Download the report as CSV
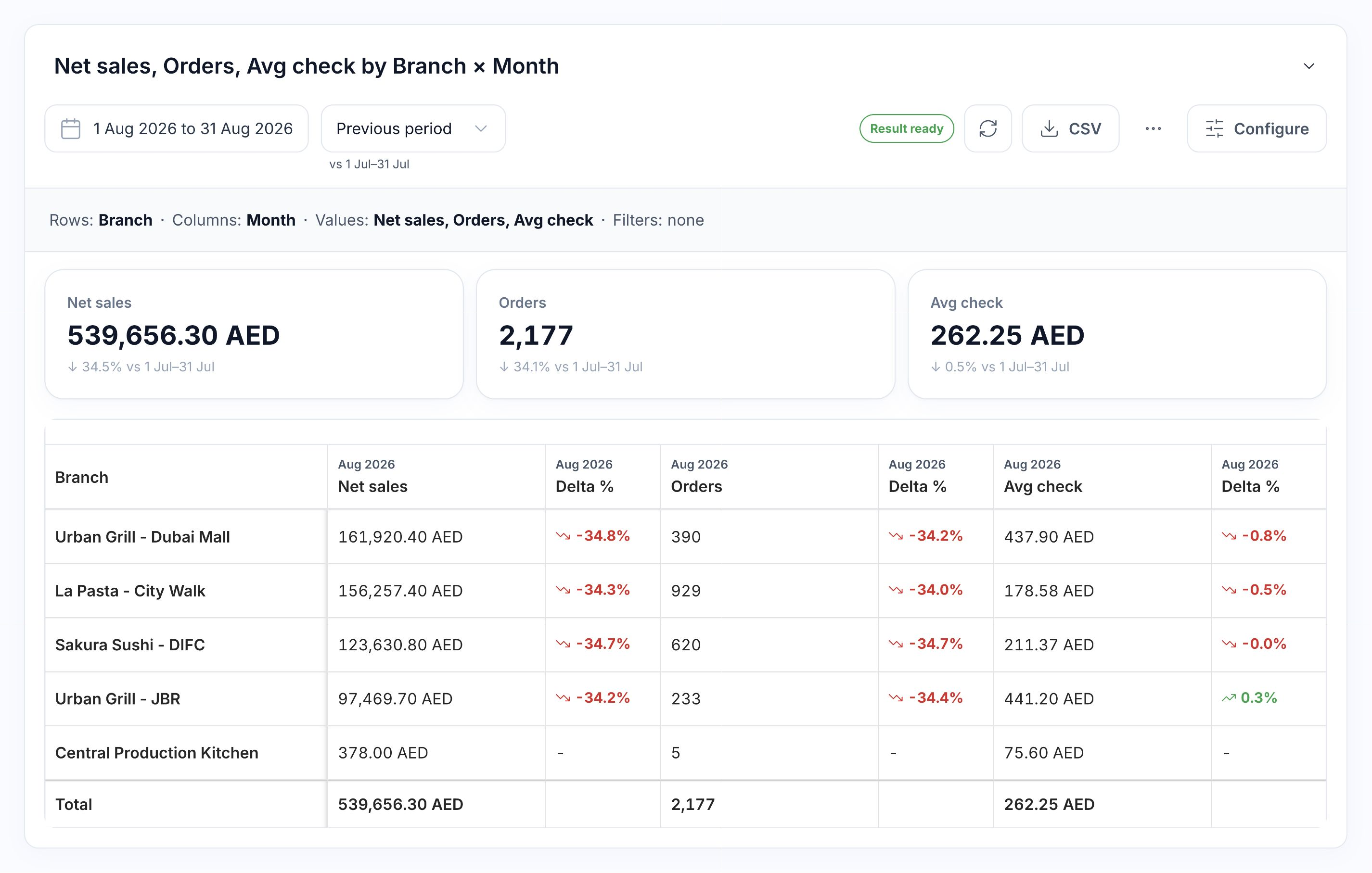 click(x=1071, y=129)
